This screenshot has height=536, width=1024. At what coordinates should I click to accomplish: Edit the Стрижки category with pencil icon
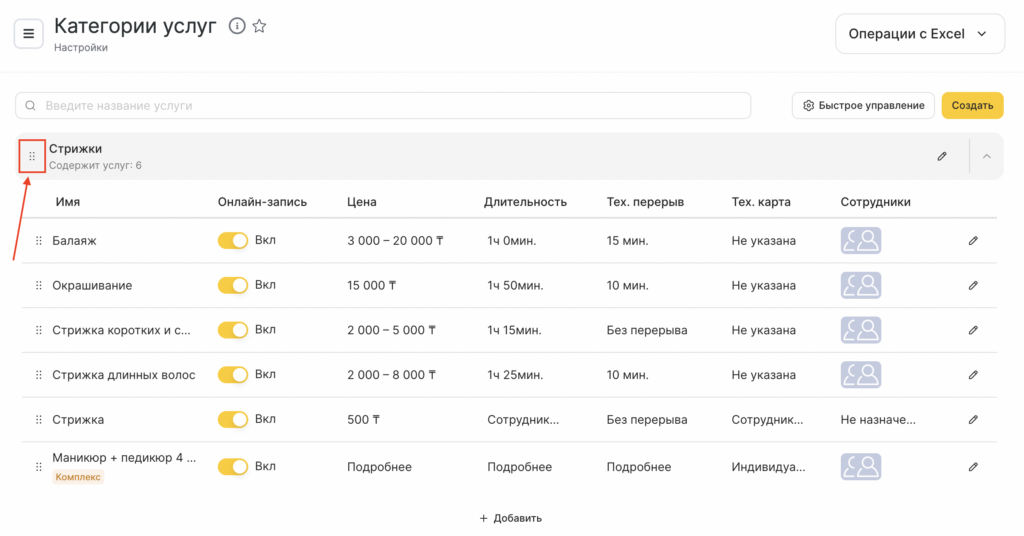(x=942, y=157)
